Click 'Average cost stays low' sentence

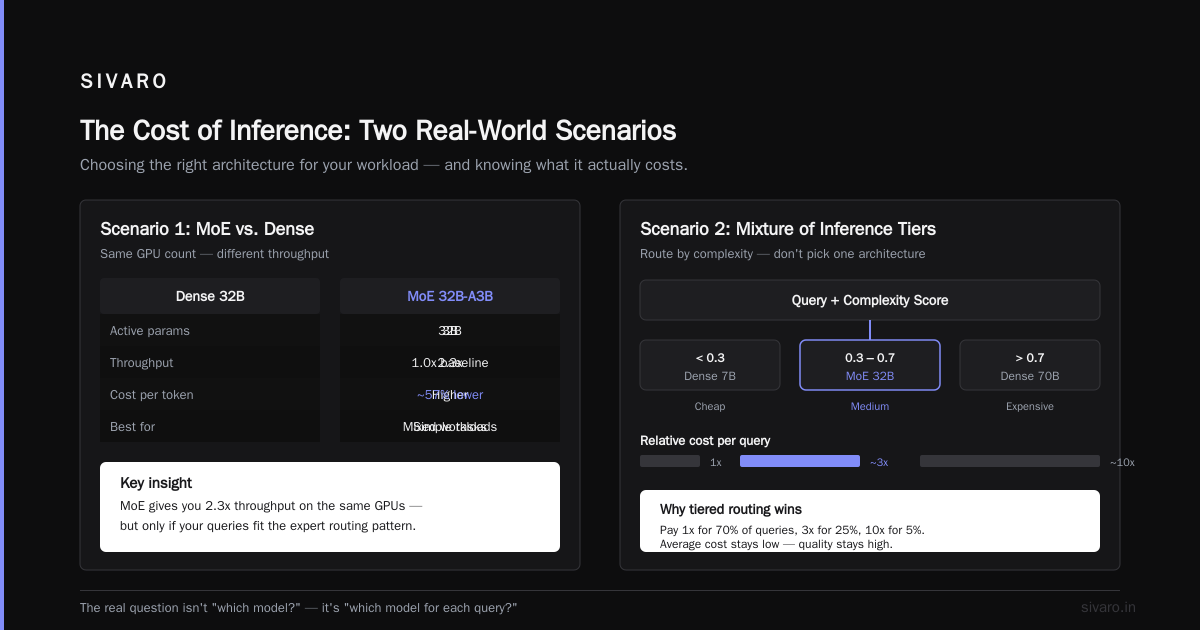776,544
